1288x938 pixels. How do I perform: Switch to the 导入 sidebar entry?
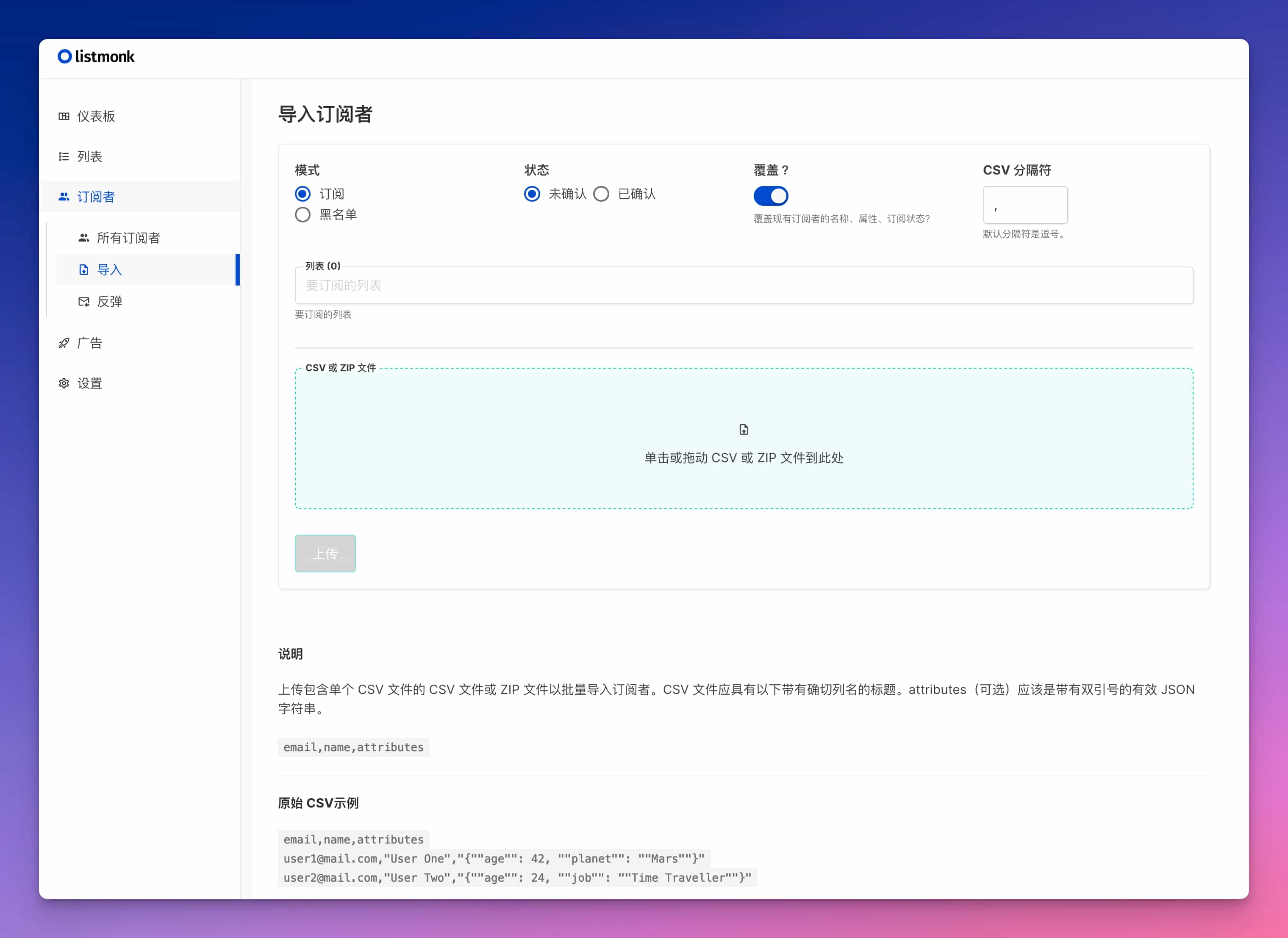(109, 270)
